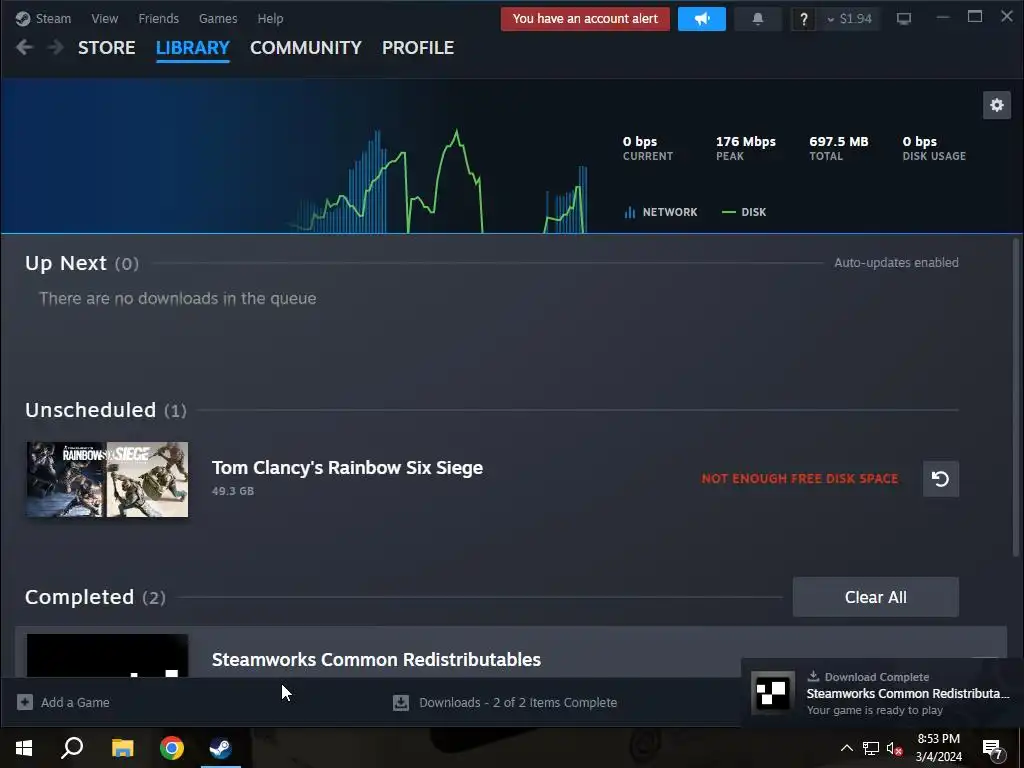
Task: Click the 697.5 MB TOTAL statistic
Action: pos(839,148)
